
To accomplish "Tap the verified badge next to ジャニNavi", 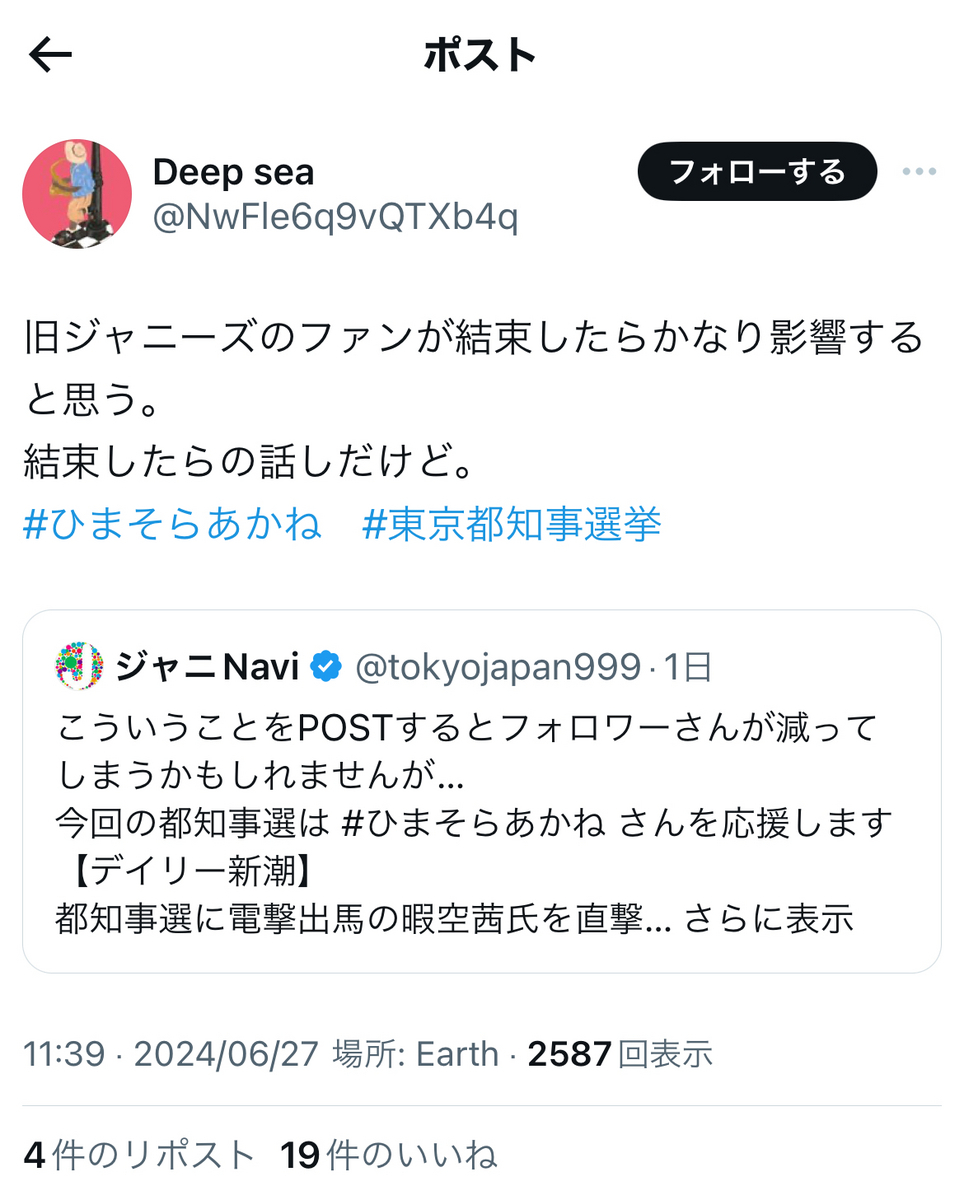I will tap(326, 666).
